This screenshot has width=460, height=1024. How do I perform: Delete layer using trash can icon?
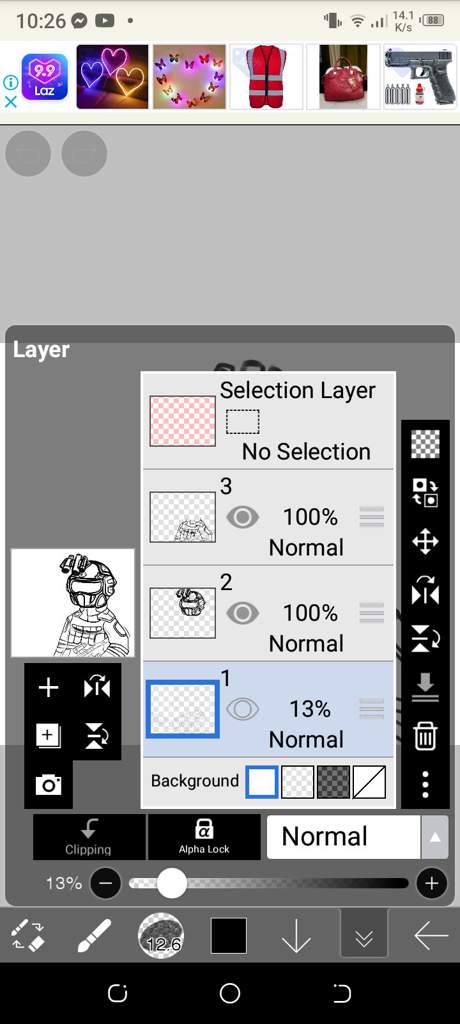[425, 736]
